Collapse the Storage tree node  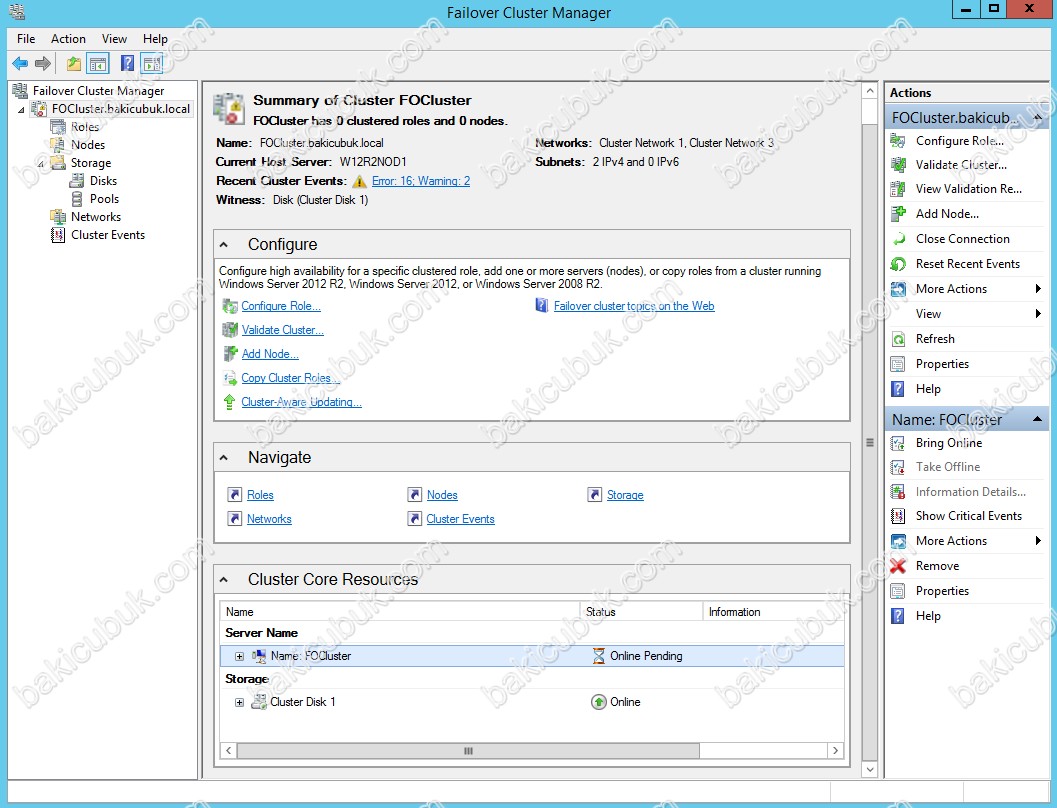[x=41, y=164]
